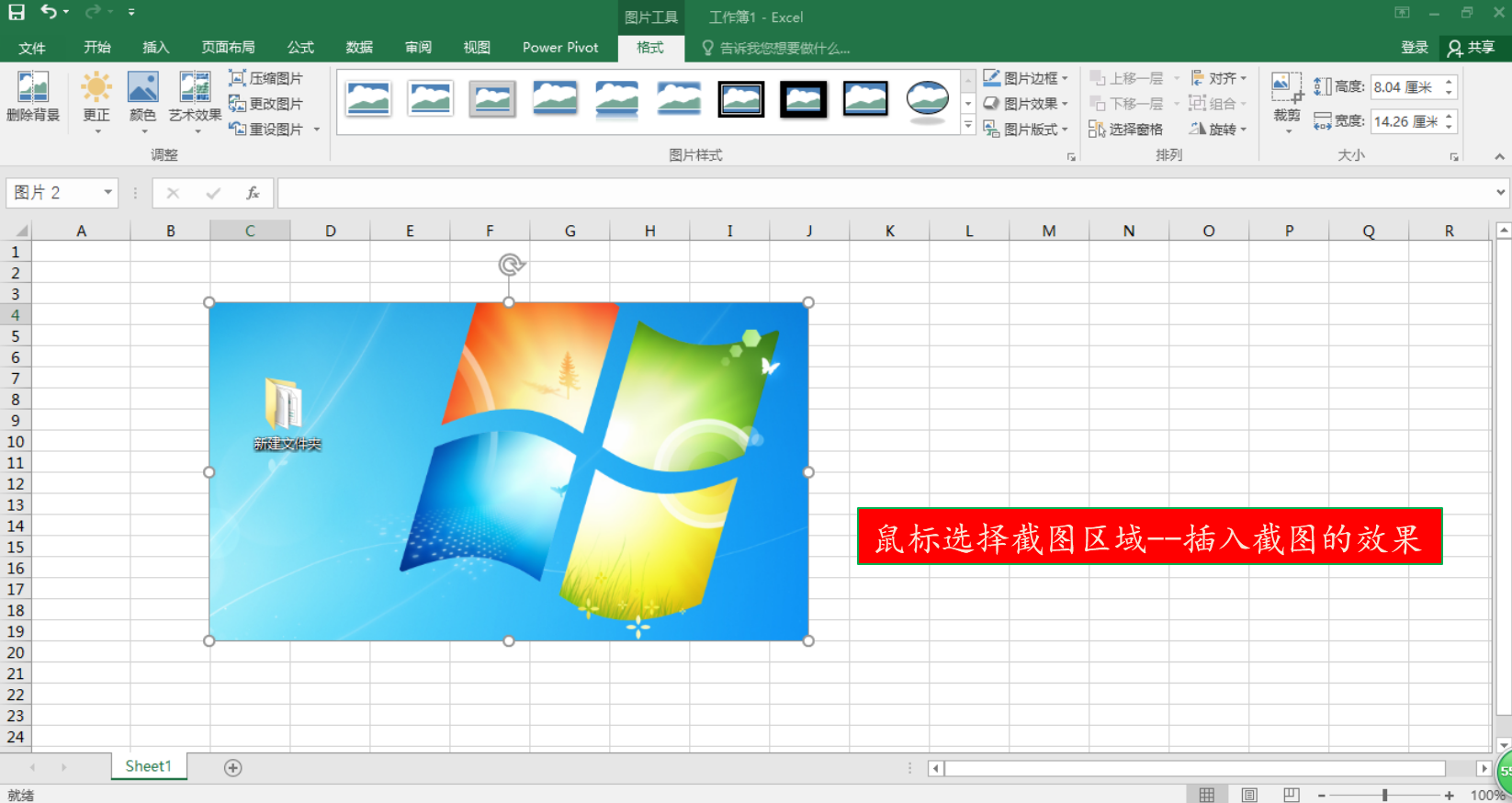The height and width of the screenshot is (803, 1512).
Task: Click the 共享 share button
Action: 1472,48
